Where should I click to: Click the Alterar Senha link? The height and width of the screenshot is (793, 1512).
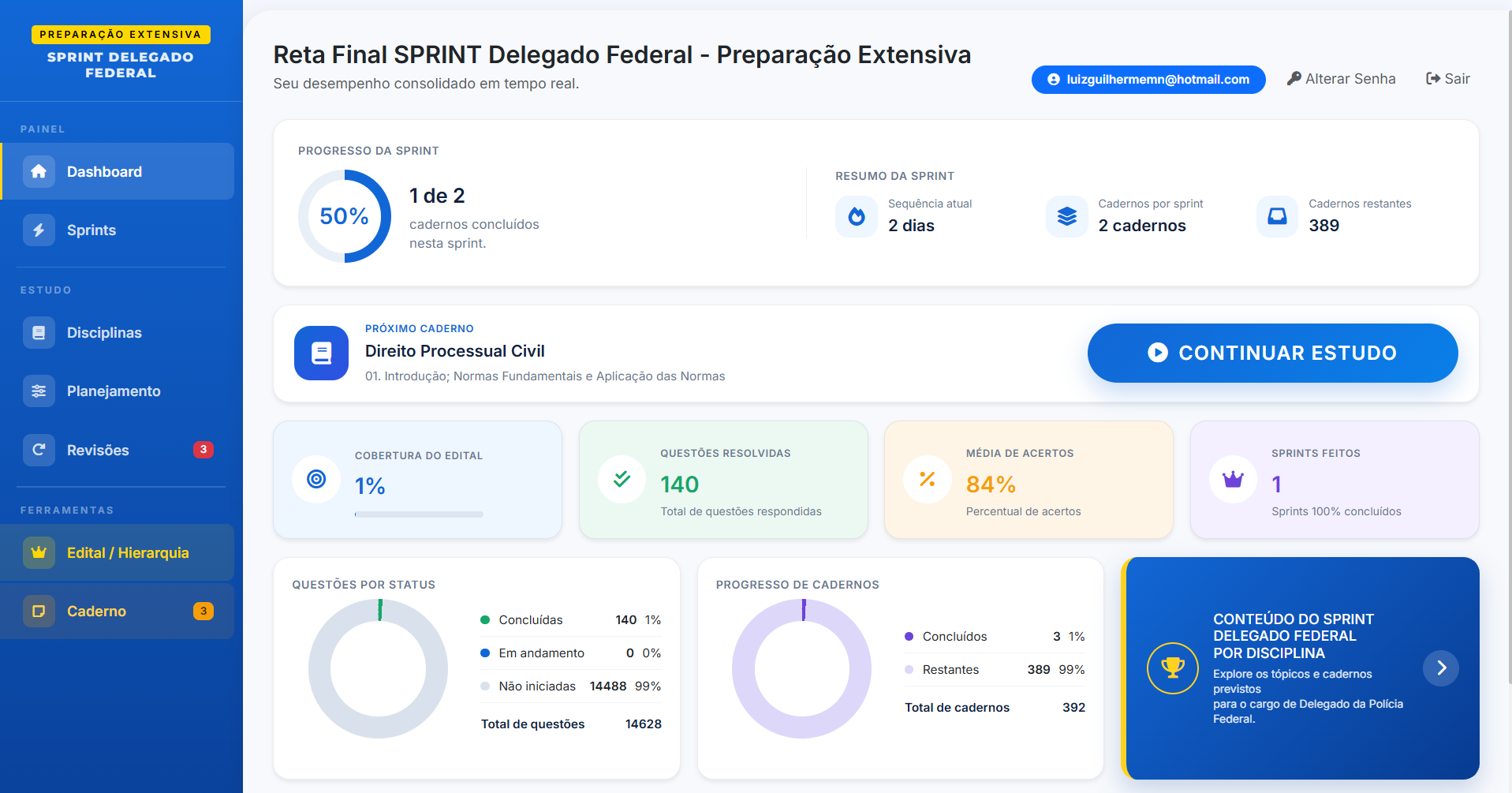[x=1341, y=78]
